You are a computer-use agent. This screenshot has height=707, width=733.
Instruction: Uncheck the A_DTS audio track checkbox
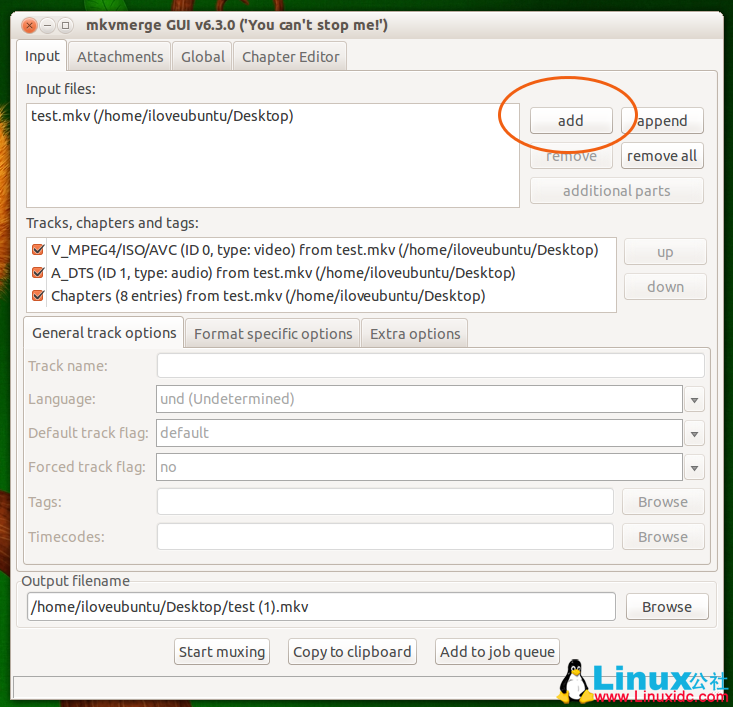38,273
